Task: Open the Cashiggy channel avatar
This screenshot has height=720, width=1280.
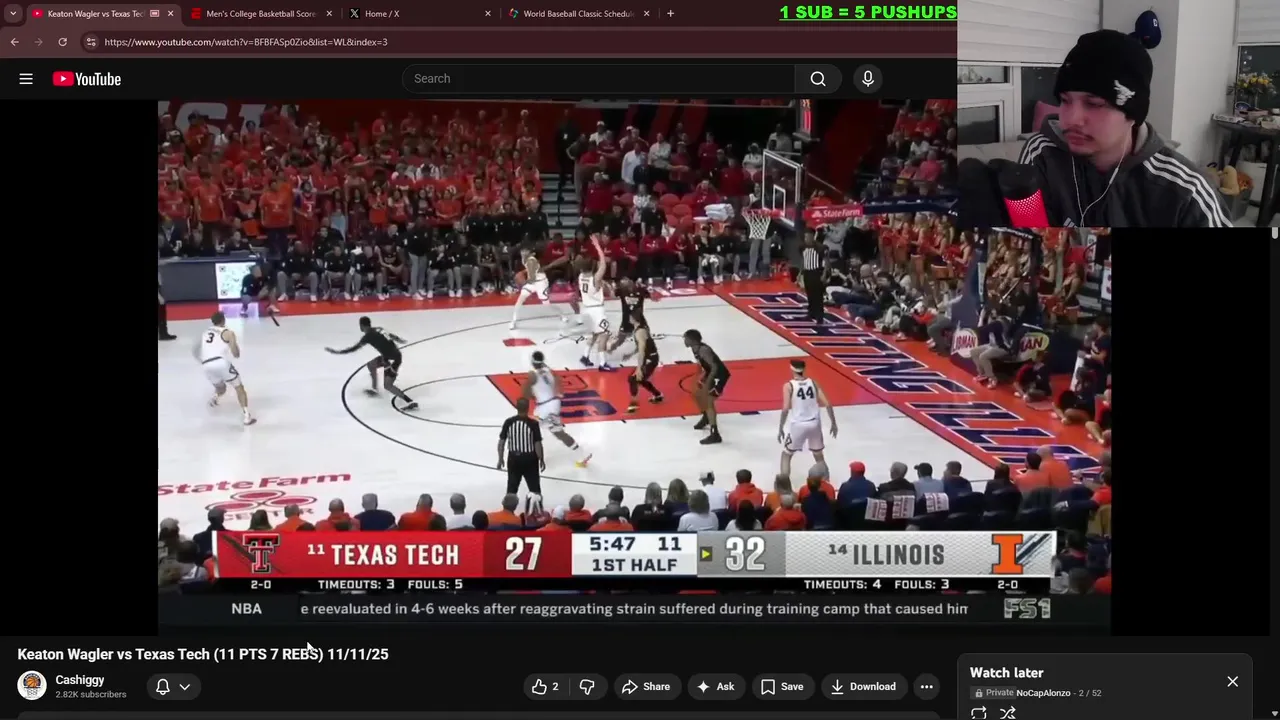Action: pyautogui.click(x=32, y=686)
